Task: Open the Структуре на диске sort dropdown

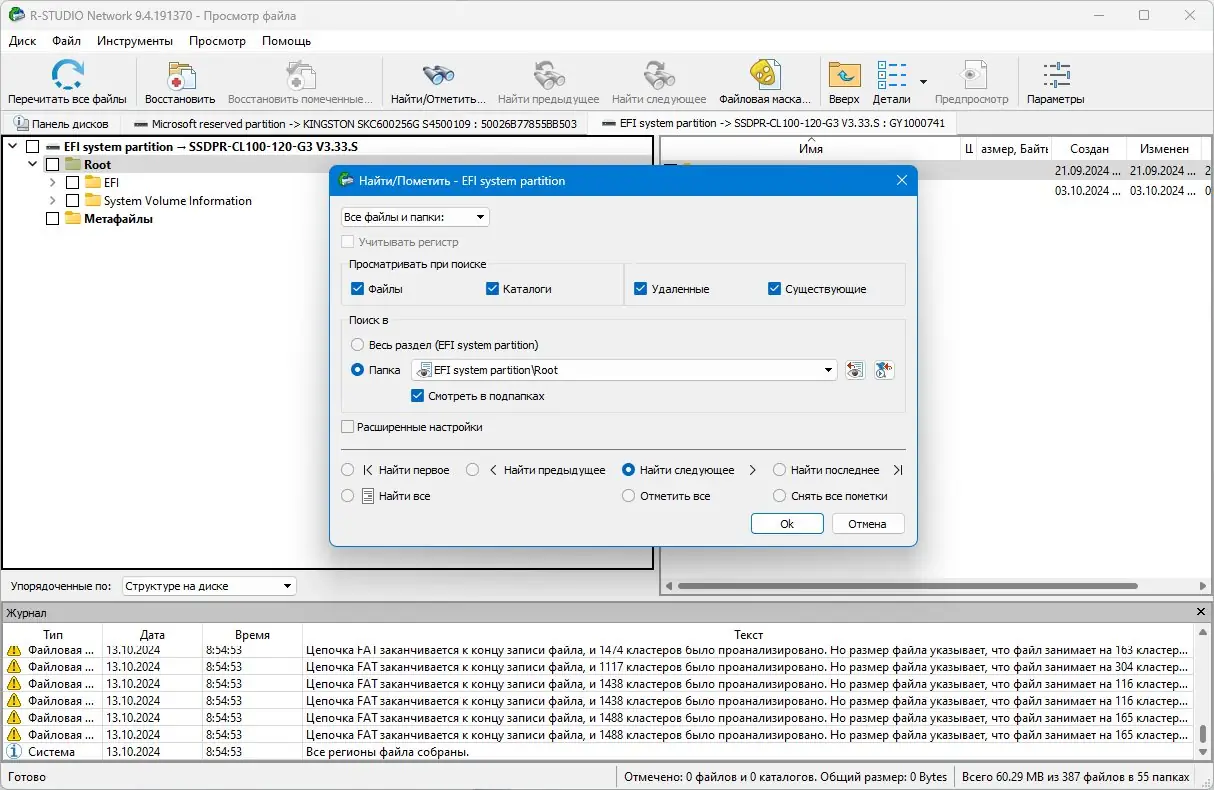Action: coord(209,586)
